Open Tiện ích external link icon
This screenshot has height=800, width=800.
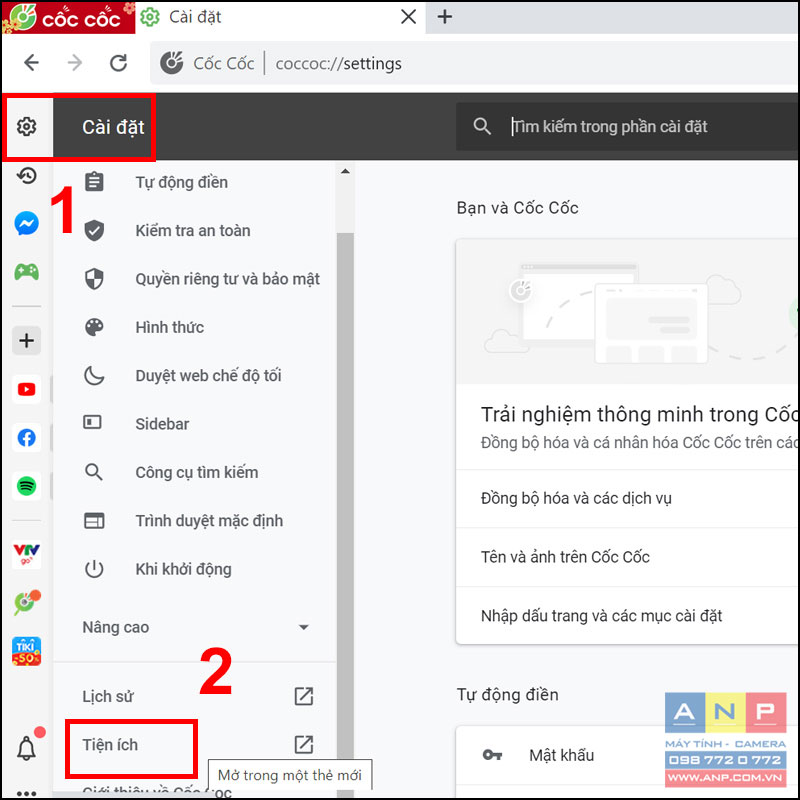304,744
